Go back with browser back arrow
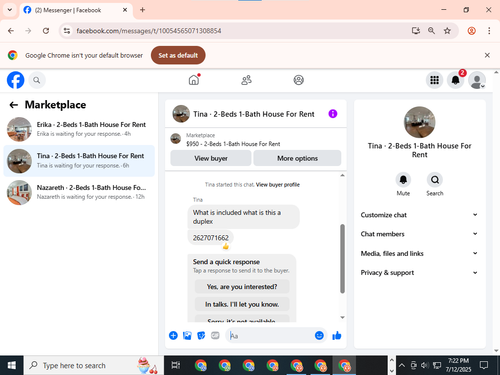Image resolution: width=500 pixels, height=375 pixels. pyautogui.click(x=11, y=31)
